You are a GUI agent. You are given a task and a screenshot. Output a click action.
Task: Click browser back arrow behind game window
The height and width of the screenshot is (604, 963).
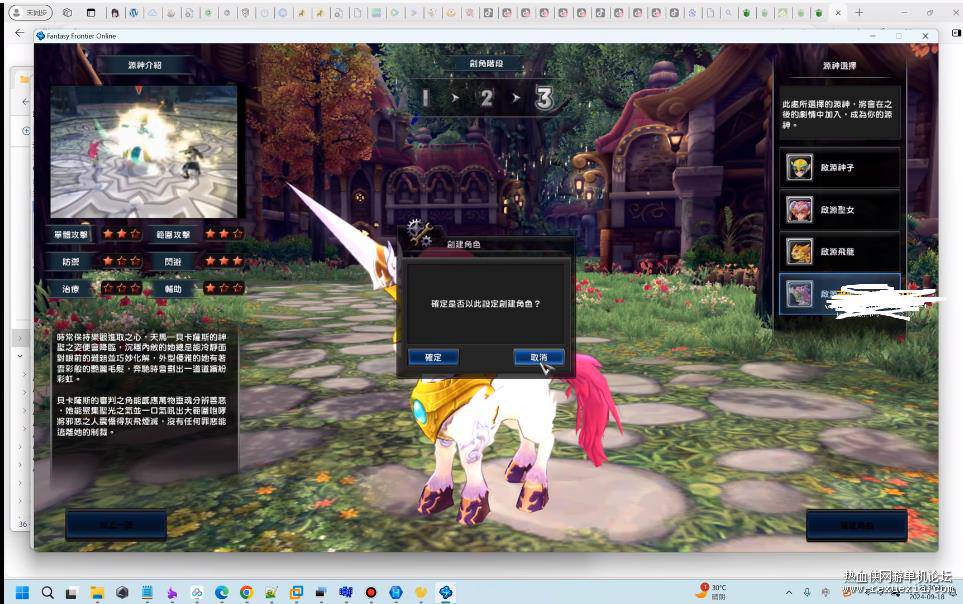pyautogui.click(x=20, y=33)
